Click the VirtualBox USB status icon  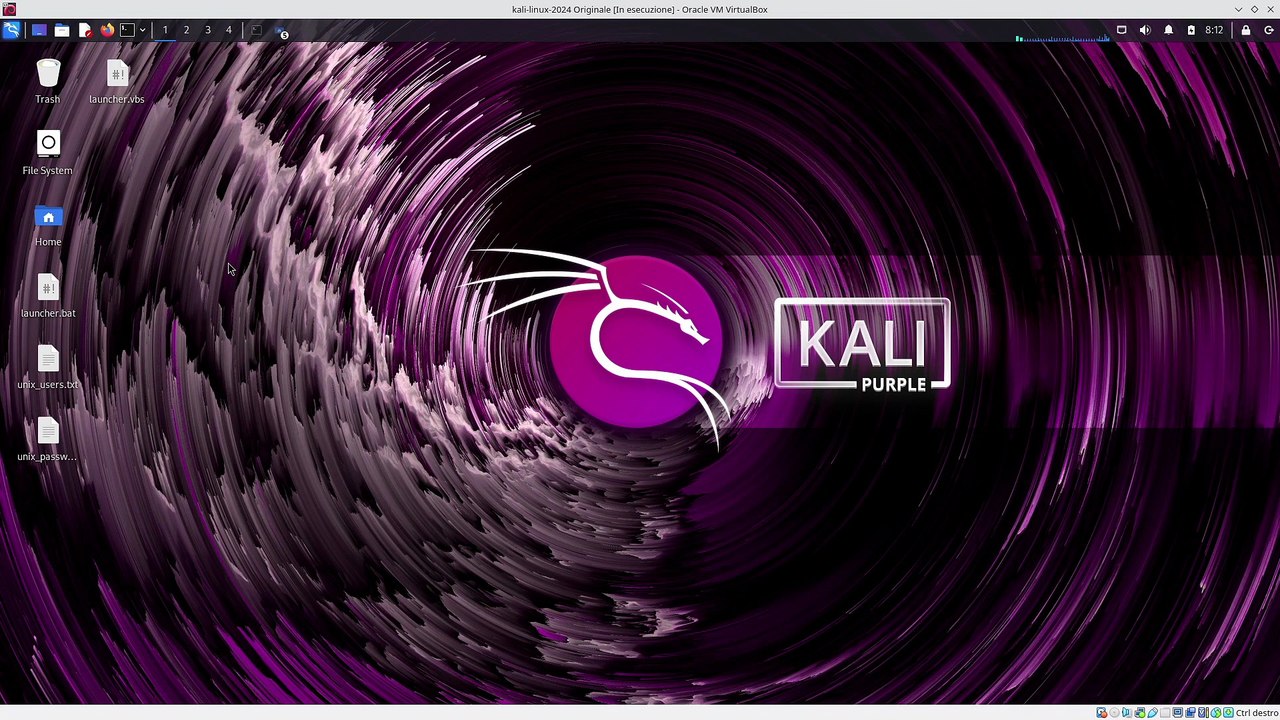(x=1152, y=713)
